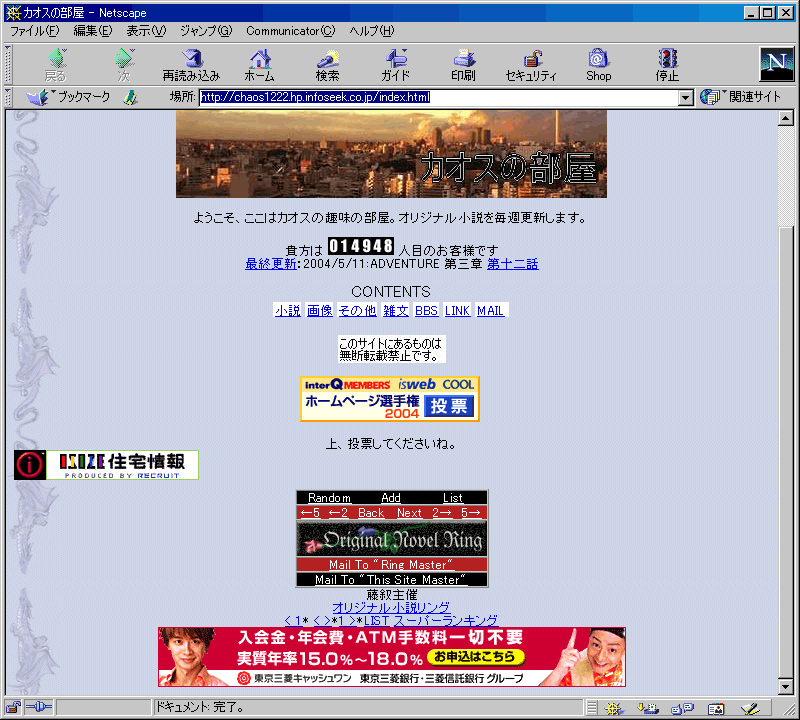Open the Address Book icon in status bar
The width and height of the screenshot is (800, 720).
click(x=716, y=708)
